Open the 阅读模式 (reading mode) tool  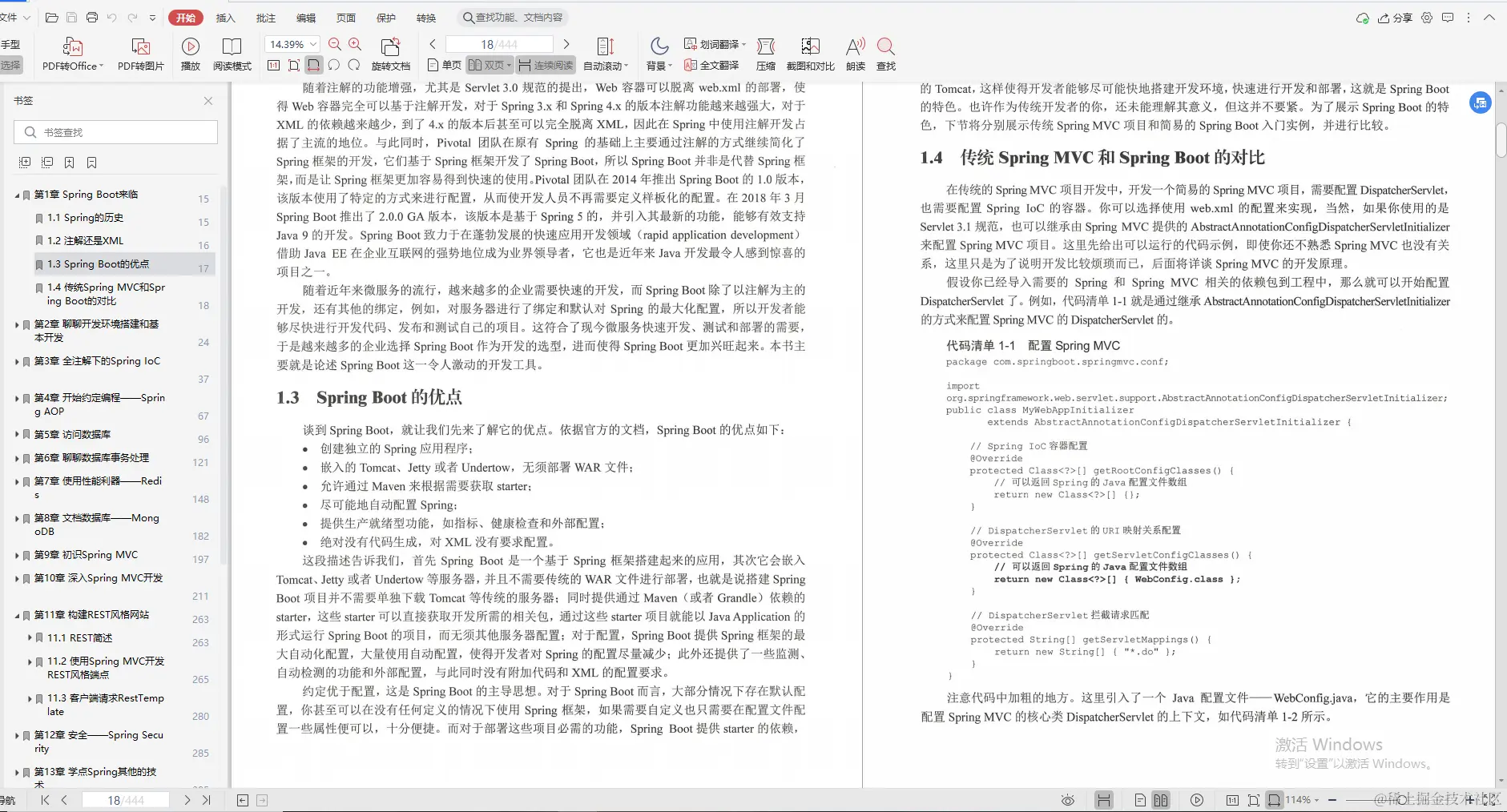pos(232,53)
